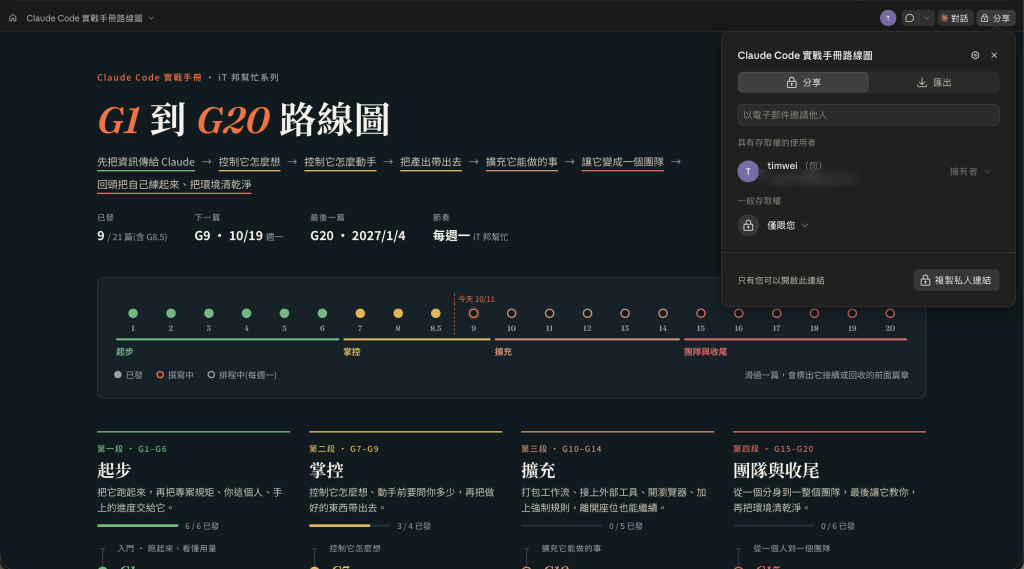
Task: Select timeline dot 8.5
Action: pyautogui.click(x=436, y=314)
